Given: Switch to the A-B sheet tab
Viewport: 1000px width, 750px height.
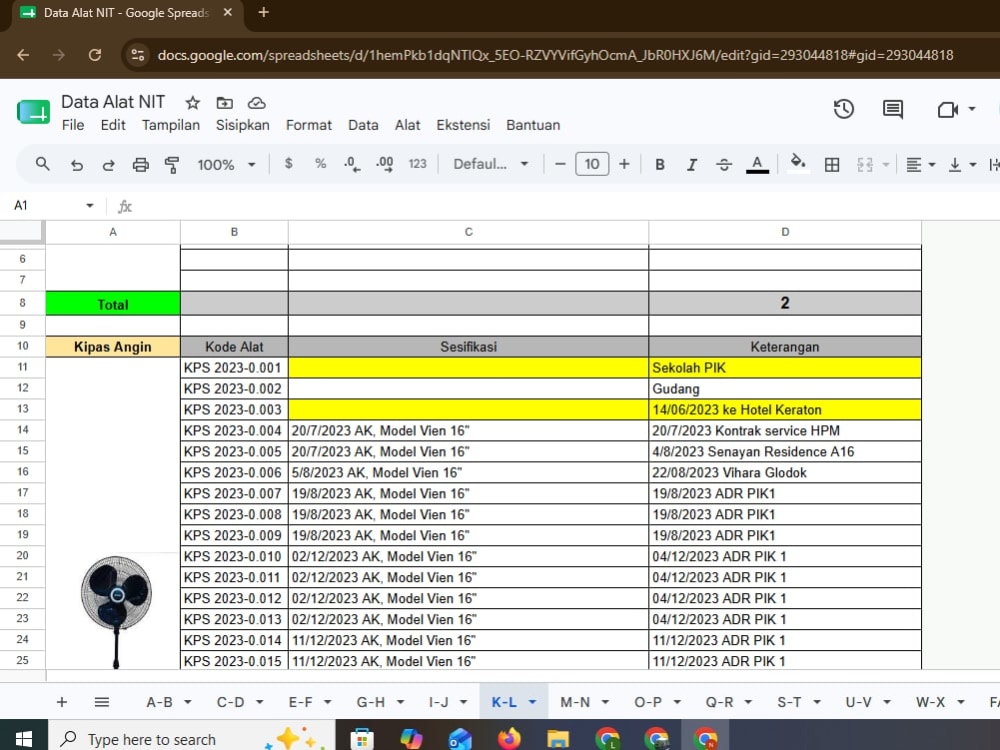Looking at the screenshot, I should [x=159, y=702].
